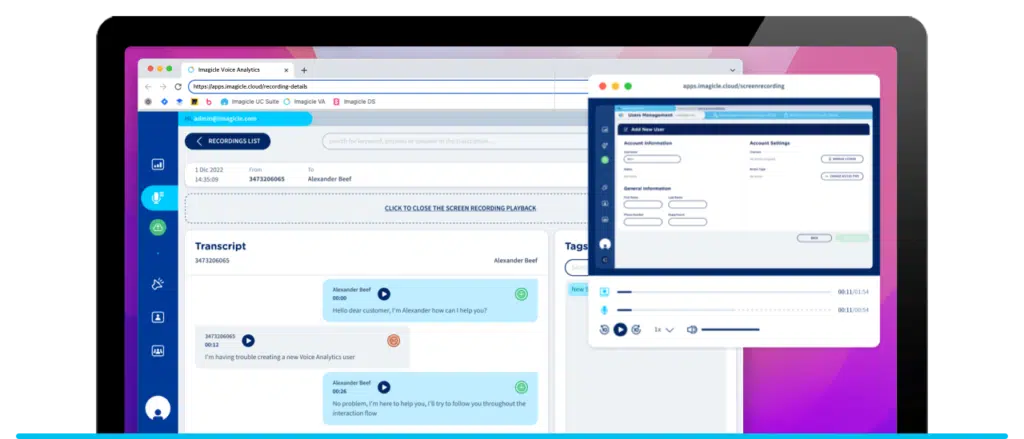Click the green happy sentiment icon at 00:00
This screenshot has height=439, width=1024.
click(x=521, y=294)
